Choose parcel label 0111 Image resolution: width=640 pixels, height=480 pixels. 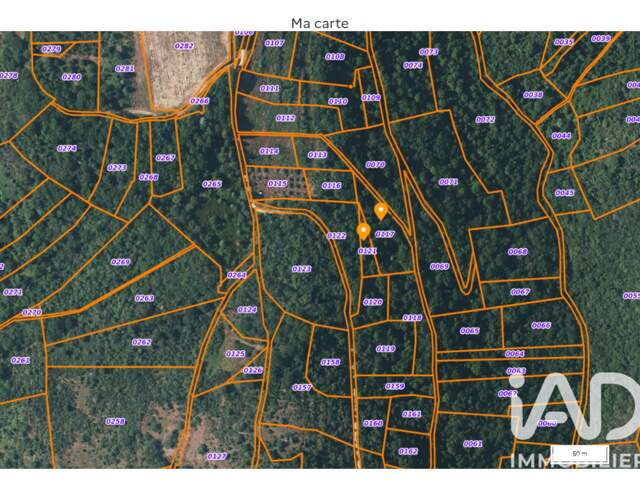pos(270,88)
